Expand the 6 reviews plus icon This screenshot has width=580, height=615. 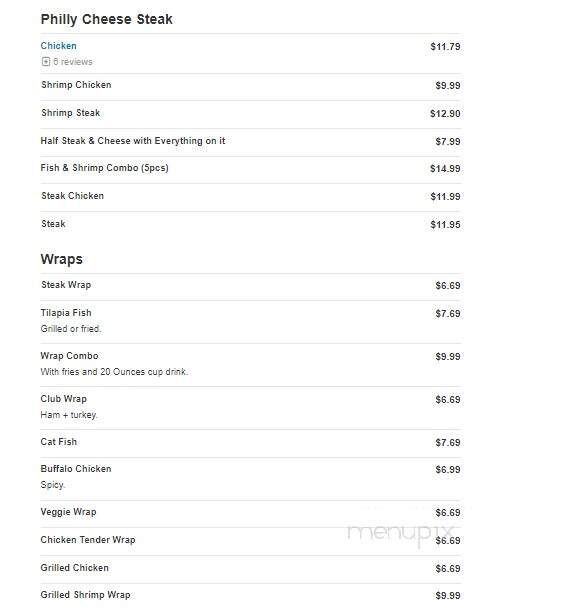pyautogui.click(x=46, y=62)
